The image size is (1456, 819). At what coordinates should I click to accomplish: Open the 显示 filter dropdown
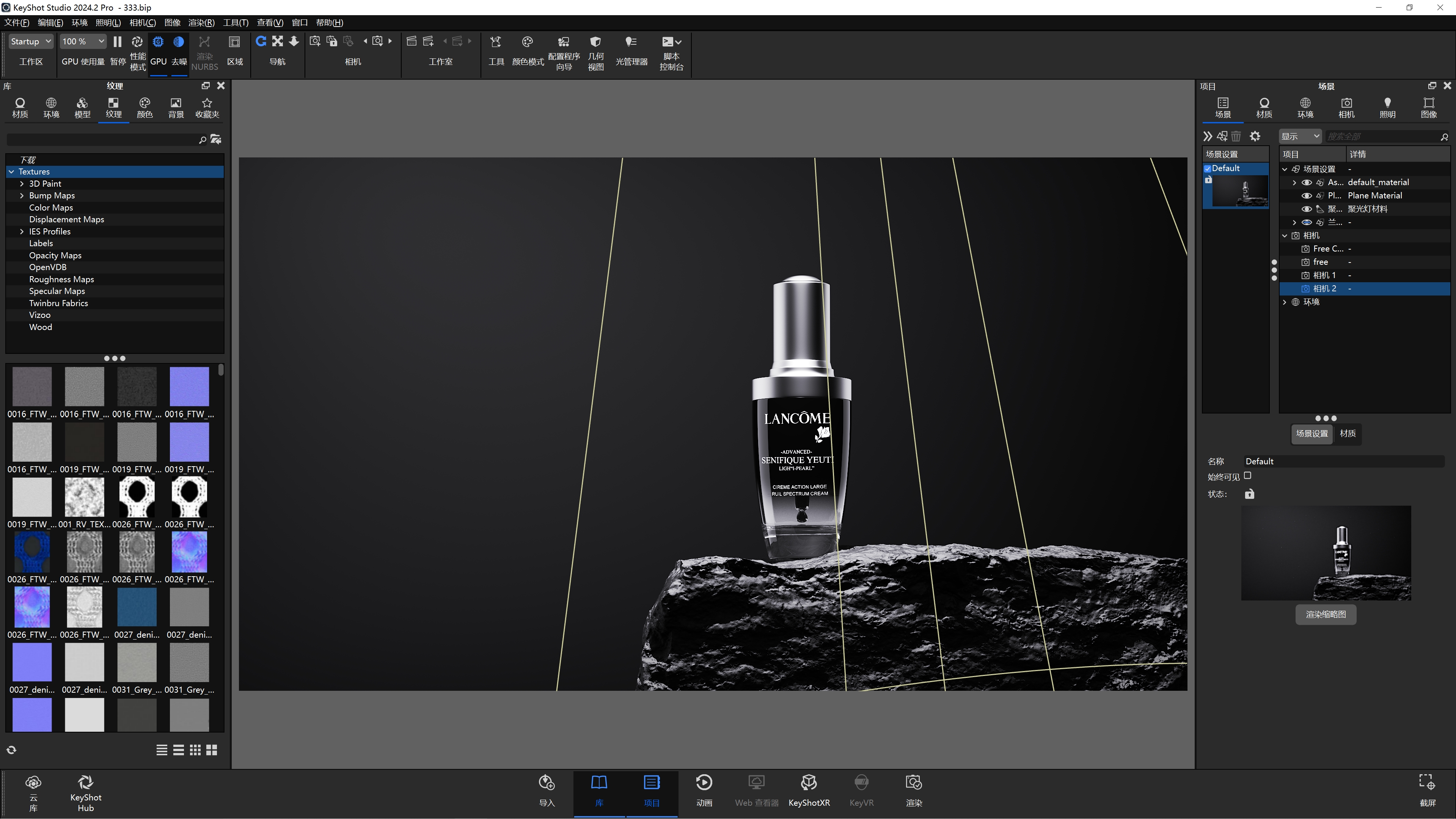[1300, 136]
